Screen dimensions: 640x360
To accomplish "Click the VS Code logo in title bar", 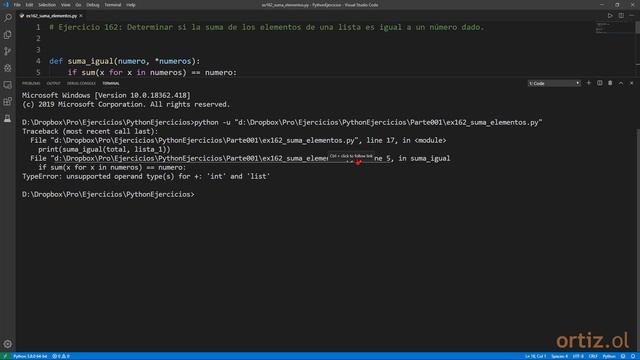I will 5,5.
